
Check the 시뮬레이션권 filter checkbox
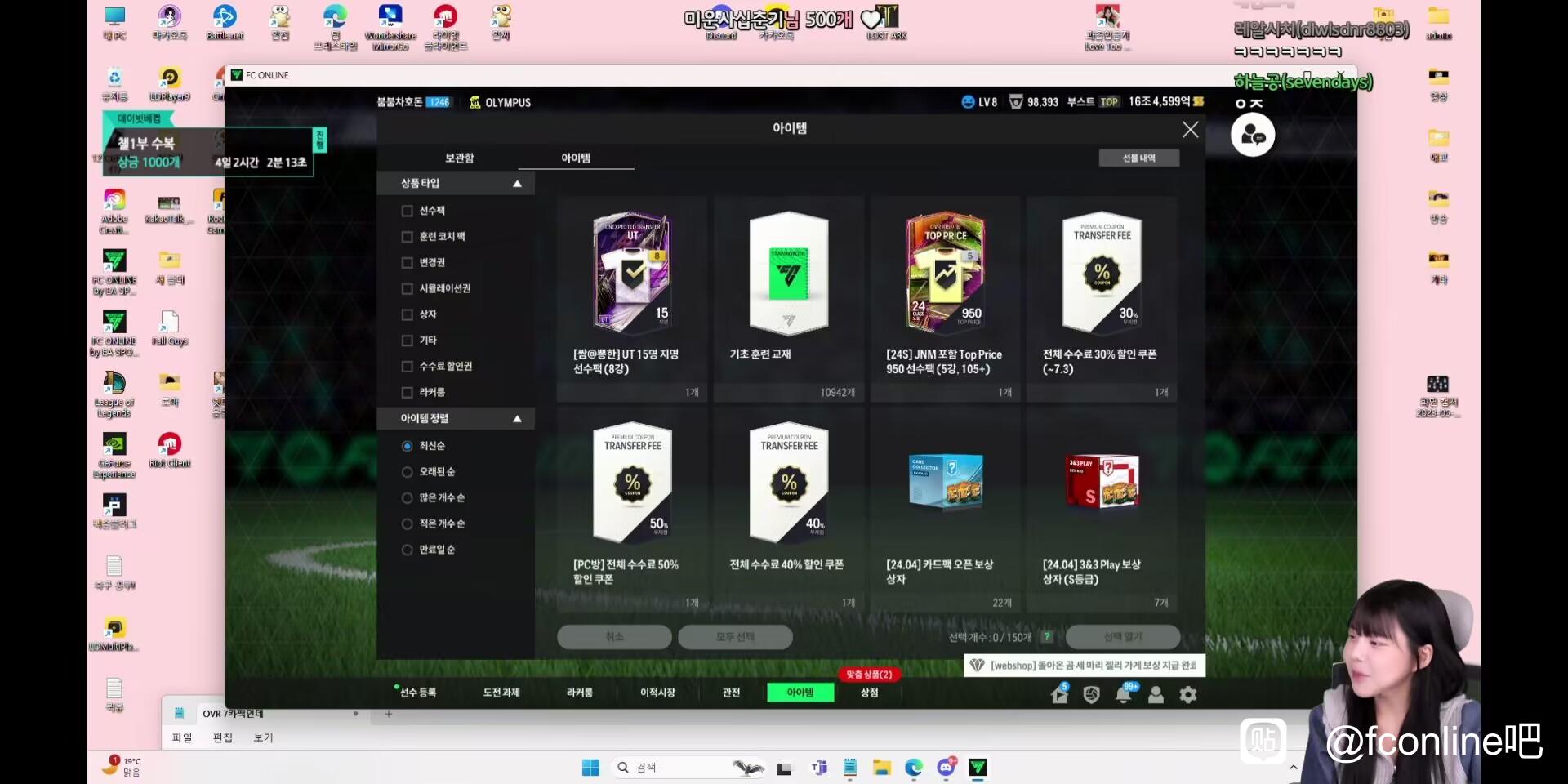coord(407,288)
